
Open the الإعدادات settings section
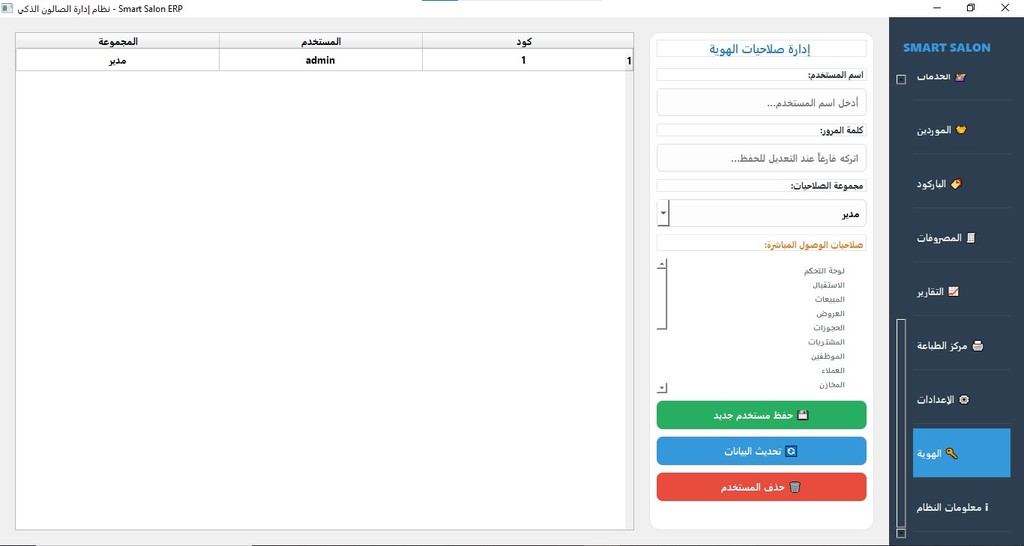click(x=961, y=399)
